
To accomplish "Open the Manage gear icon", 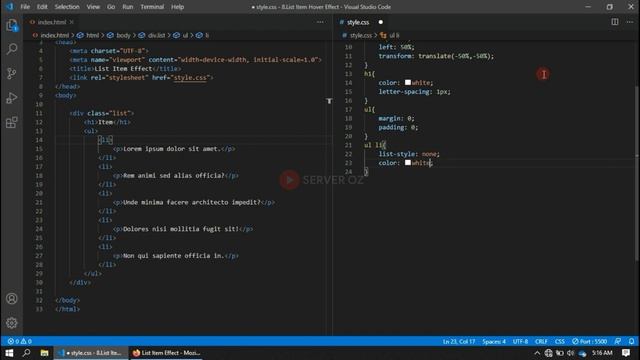I will (12, 323).
